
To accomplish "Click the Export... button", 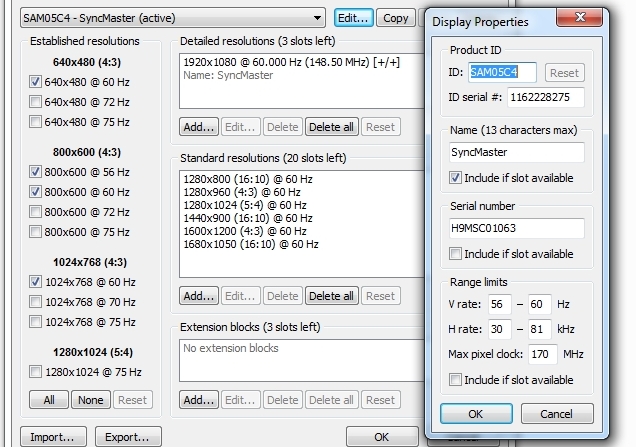I will (128, 436).
